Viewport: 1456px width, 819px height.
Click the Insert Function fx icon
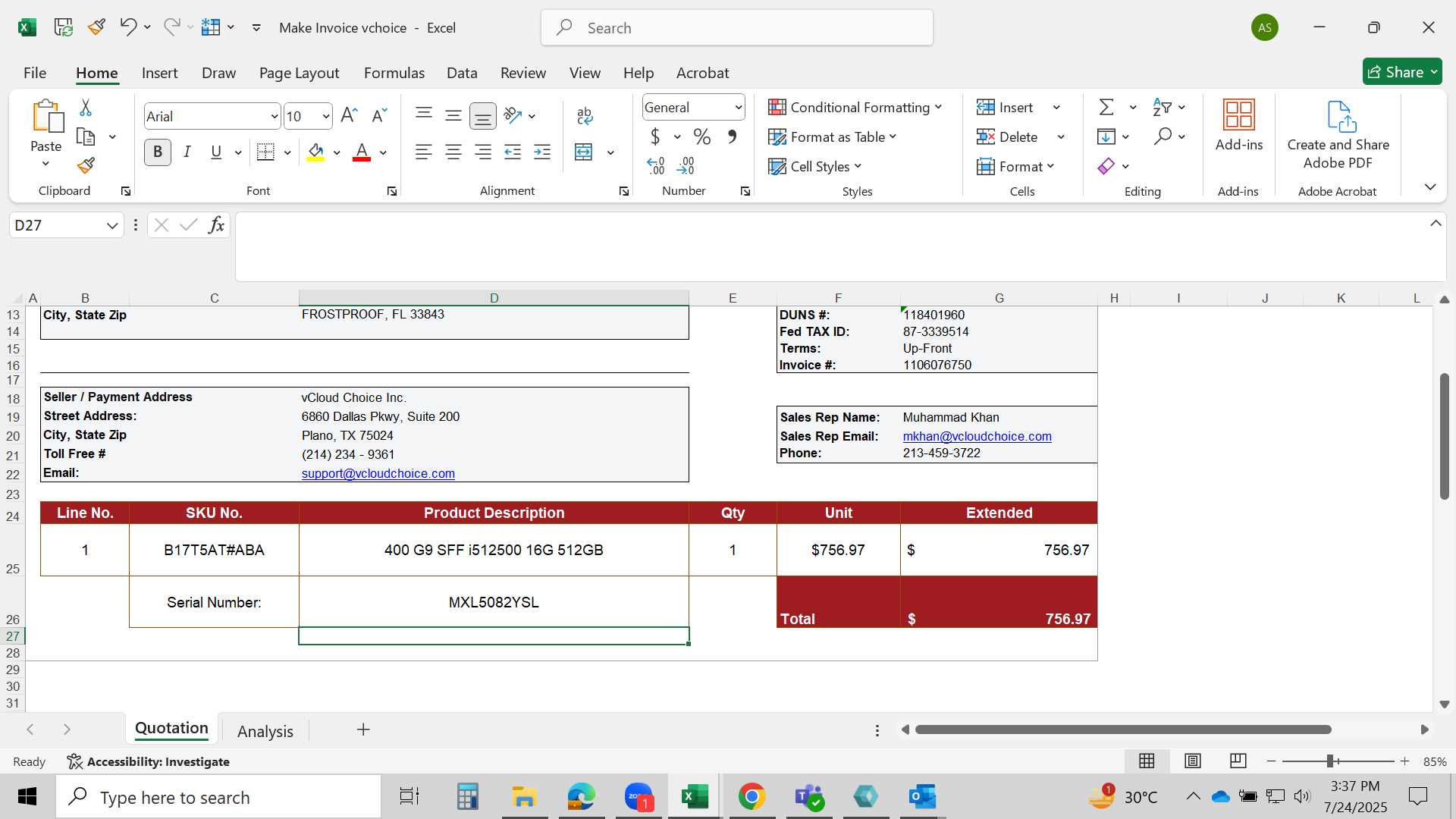point(216,225)
